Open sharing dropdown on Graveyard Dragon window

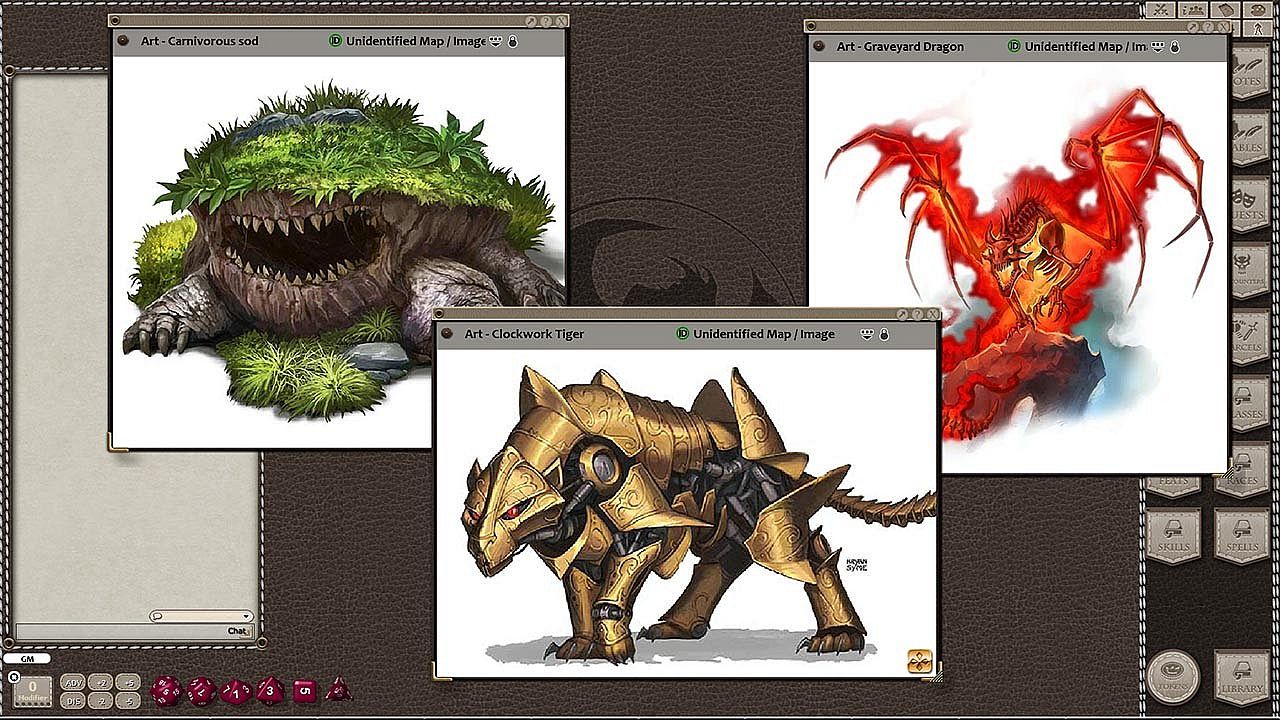click(1158, 47)
